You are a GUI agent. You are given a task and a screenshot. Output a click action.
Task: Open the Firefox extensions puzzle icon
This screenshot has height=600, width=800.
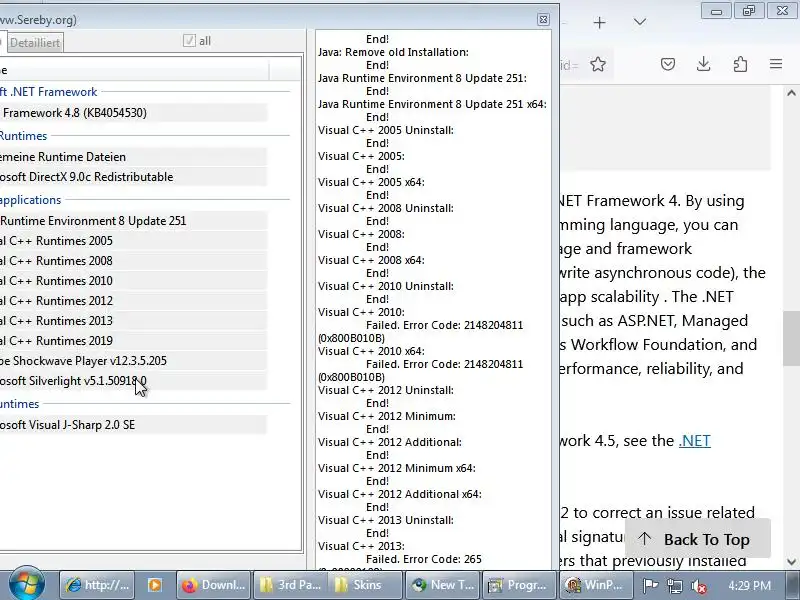(740, 64)
